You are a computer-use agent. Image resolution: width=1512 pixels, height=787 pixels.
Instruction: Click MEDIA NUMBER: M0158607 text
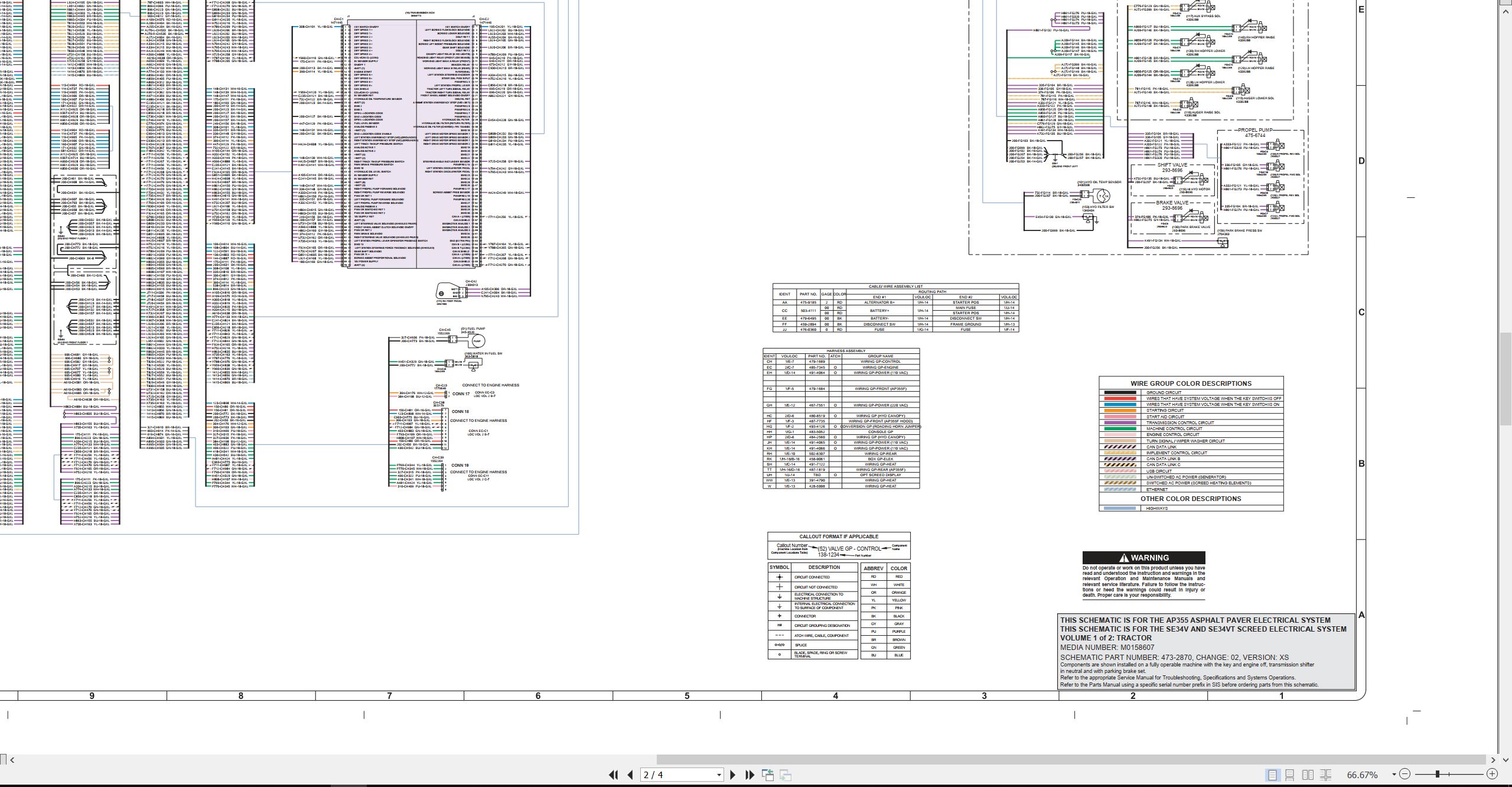click(1107, 648)
